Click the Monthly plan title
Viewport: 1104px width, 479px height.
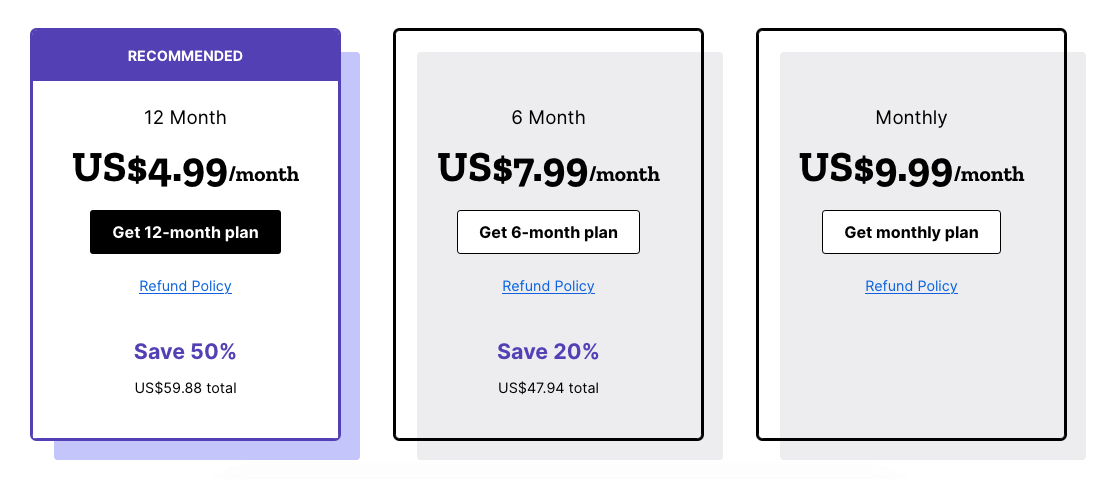point(911,117)
